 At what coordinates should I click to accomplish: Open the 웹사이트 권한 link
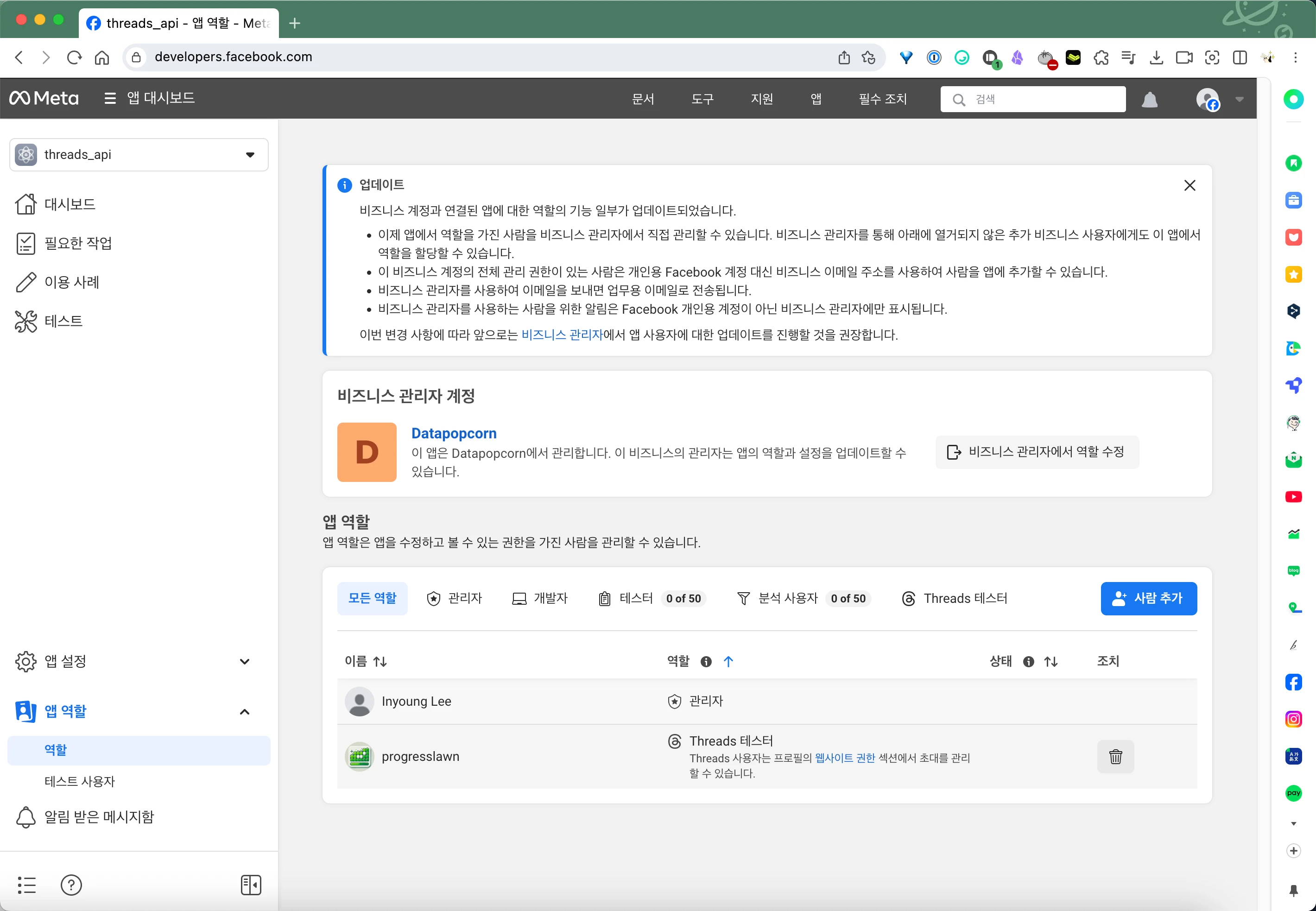845,758
